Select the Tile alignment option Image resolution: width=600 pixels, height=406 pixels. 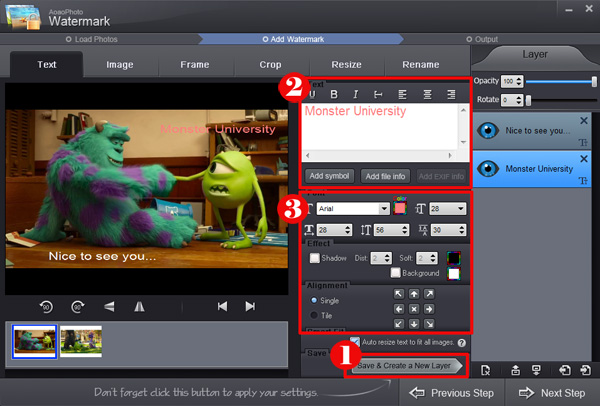click(314, 315)
